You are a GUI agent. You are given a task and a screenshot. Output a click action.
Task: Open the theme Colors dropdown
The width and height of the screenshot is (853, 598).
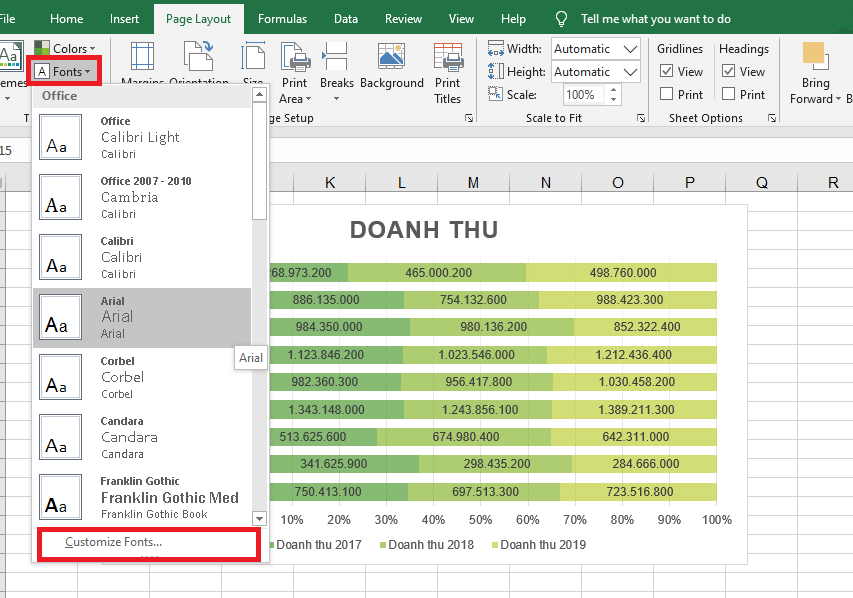[66, 47]
